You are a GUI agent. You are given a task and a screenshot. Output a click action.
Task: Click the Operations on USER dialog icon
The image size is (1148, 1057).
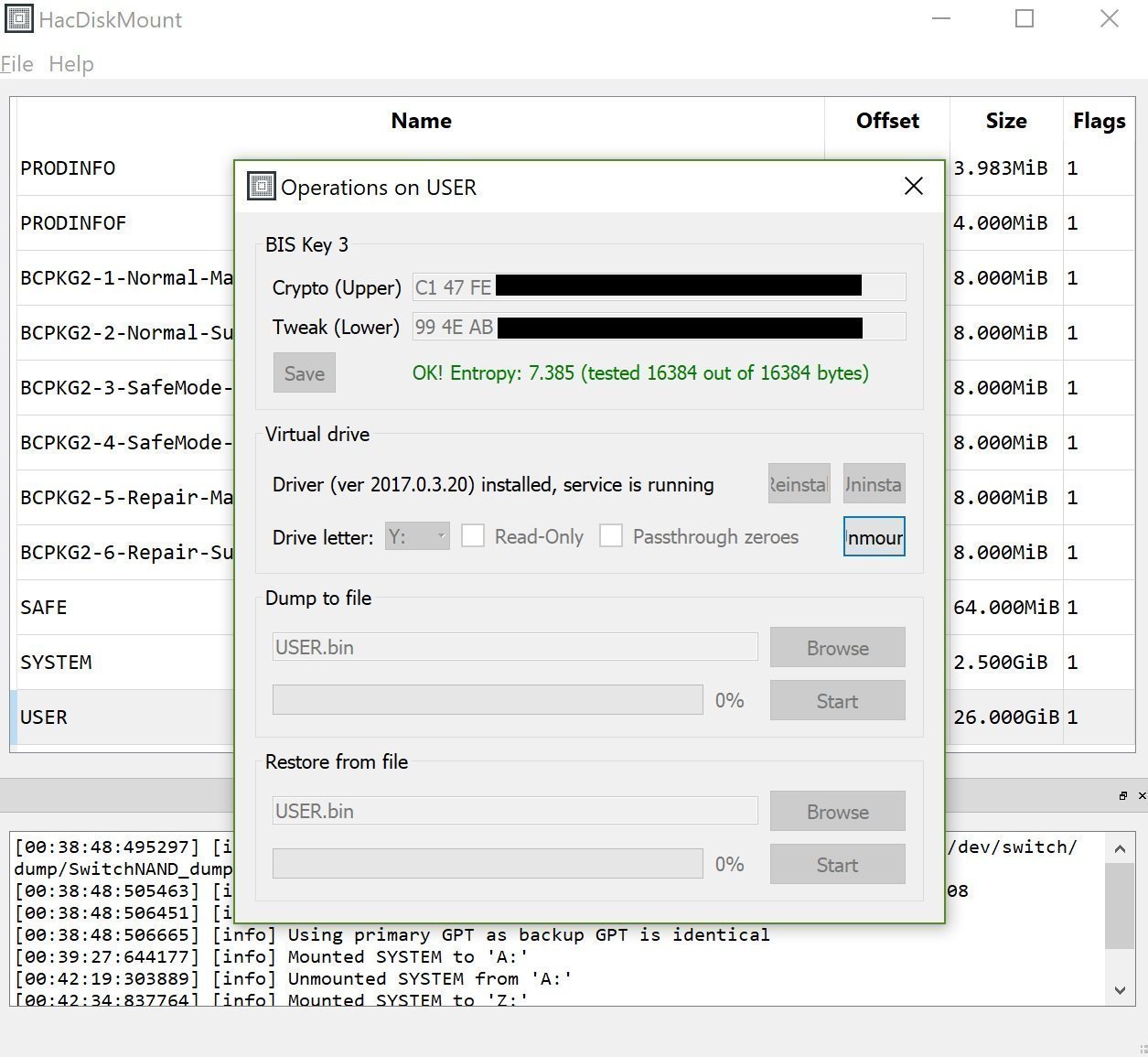point(262,187)
